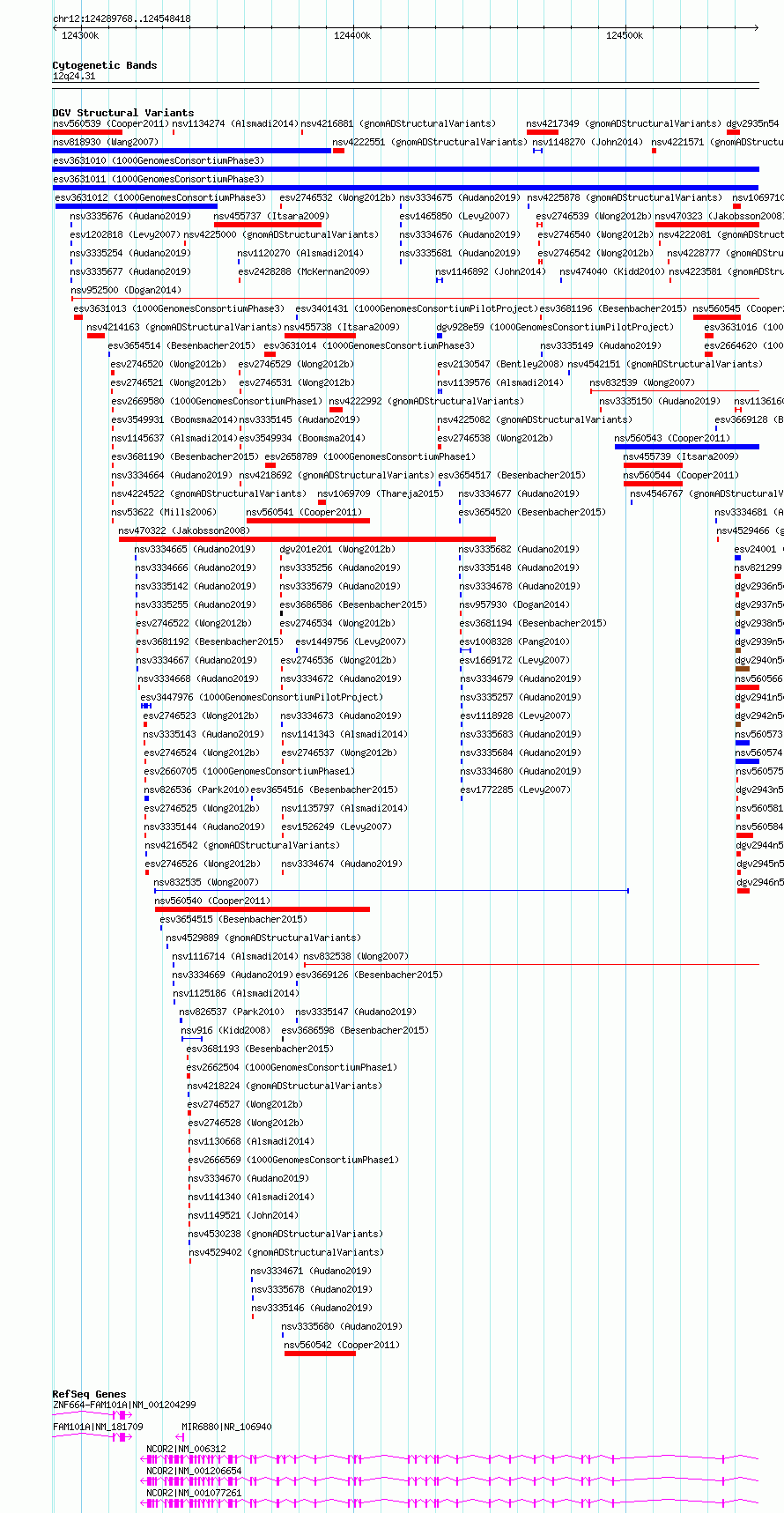Click the 124500k scale label

coord(625,35)
